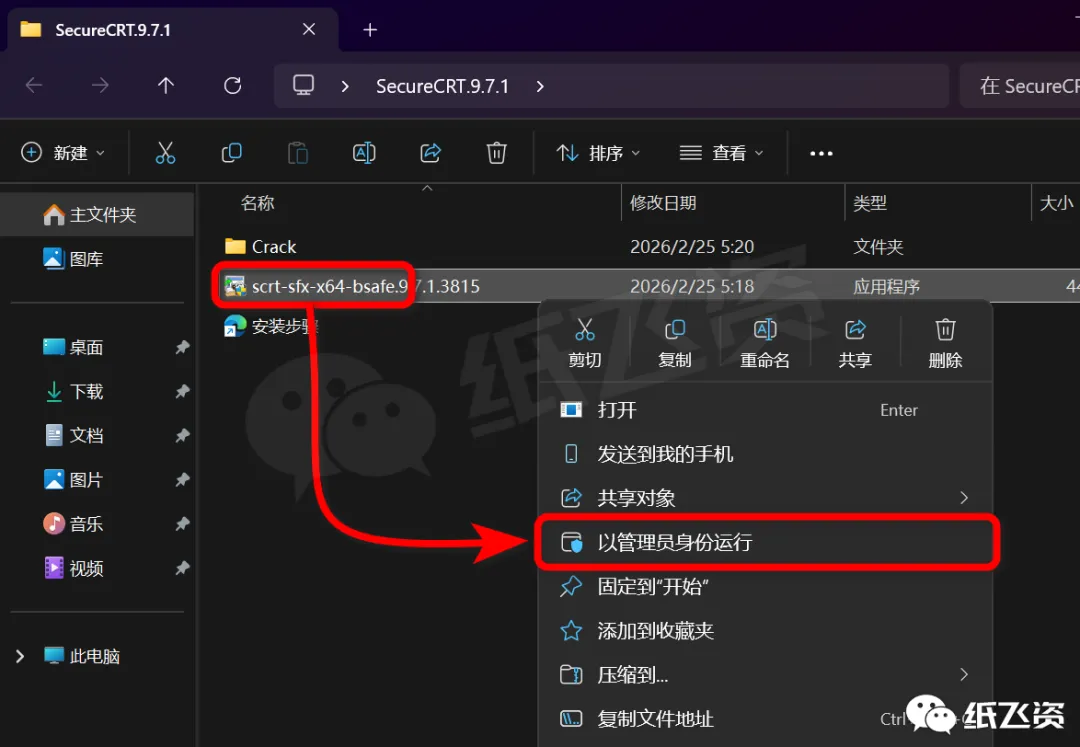
Task: Open the 排序 (Sort) dropdown
Action: pyautogui.click(x=598, y=153)
